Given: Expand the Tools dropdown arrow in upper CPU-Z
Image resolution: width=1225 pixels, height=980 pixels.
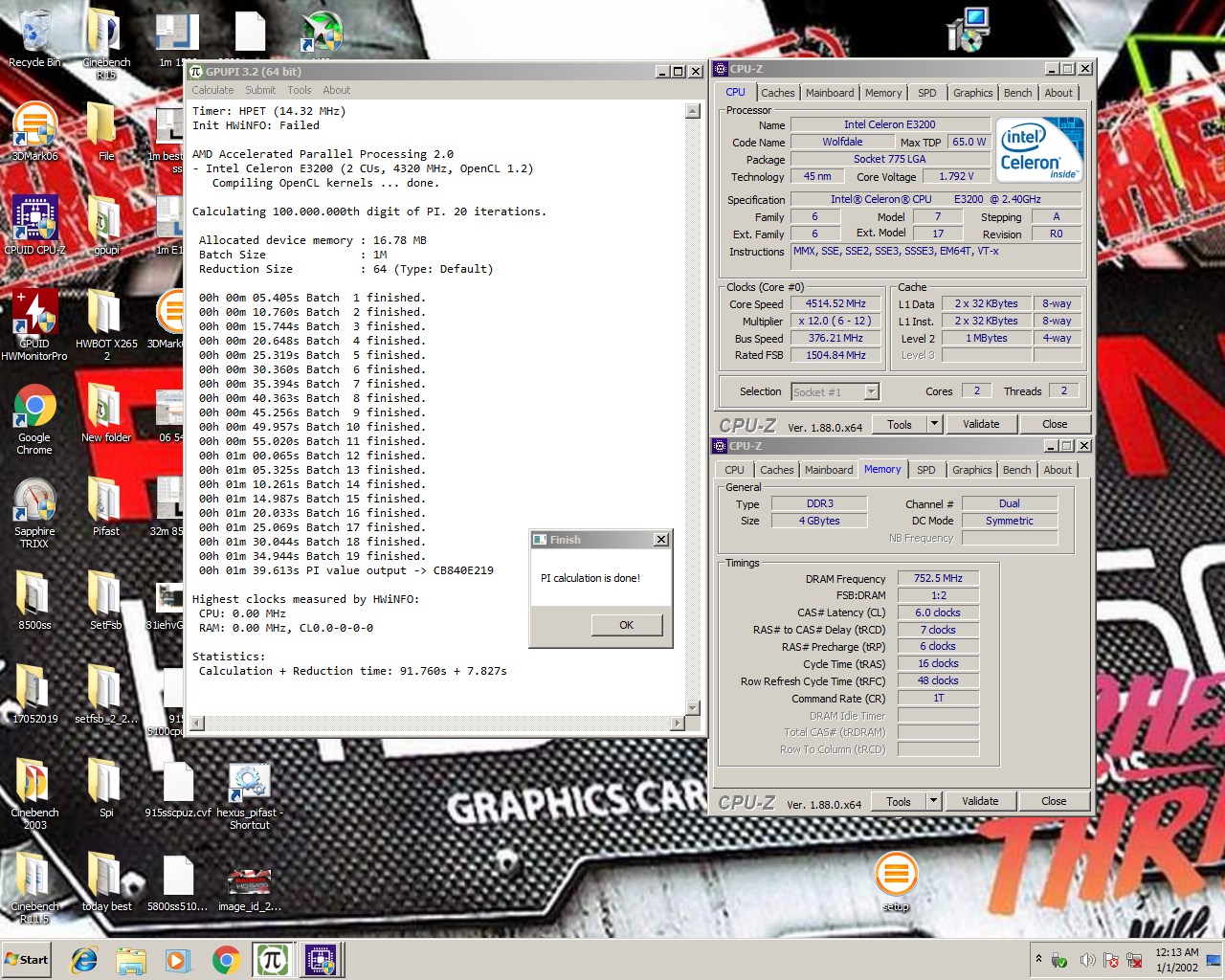Looking at the screenshot, I should [x=934, y=424].
